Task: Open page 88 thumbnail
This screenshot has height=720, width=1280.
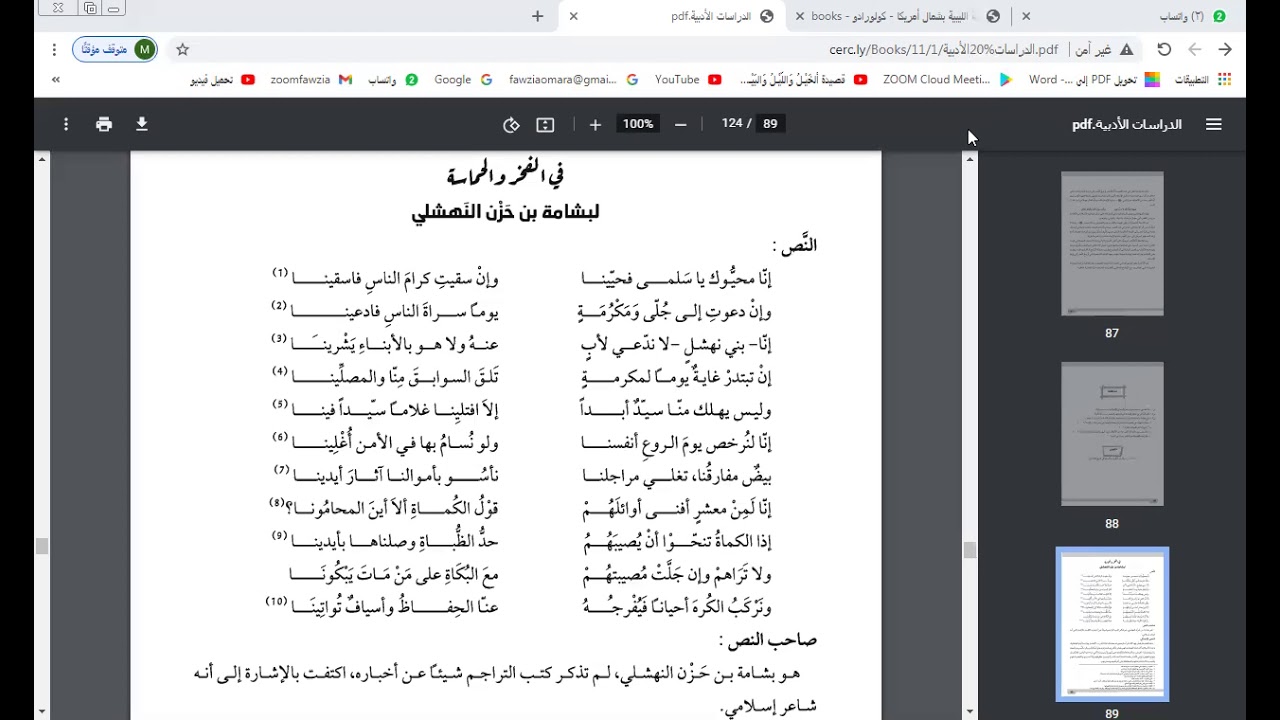Action: tap(1112, 434)
